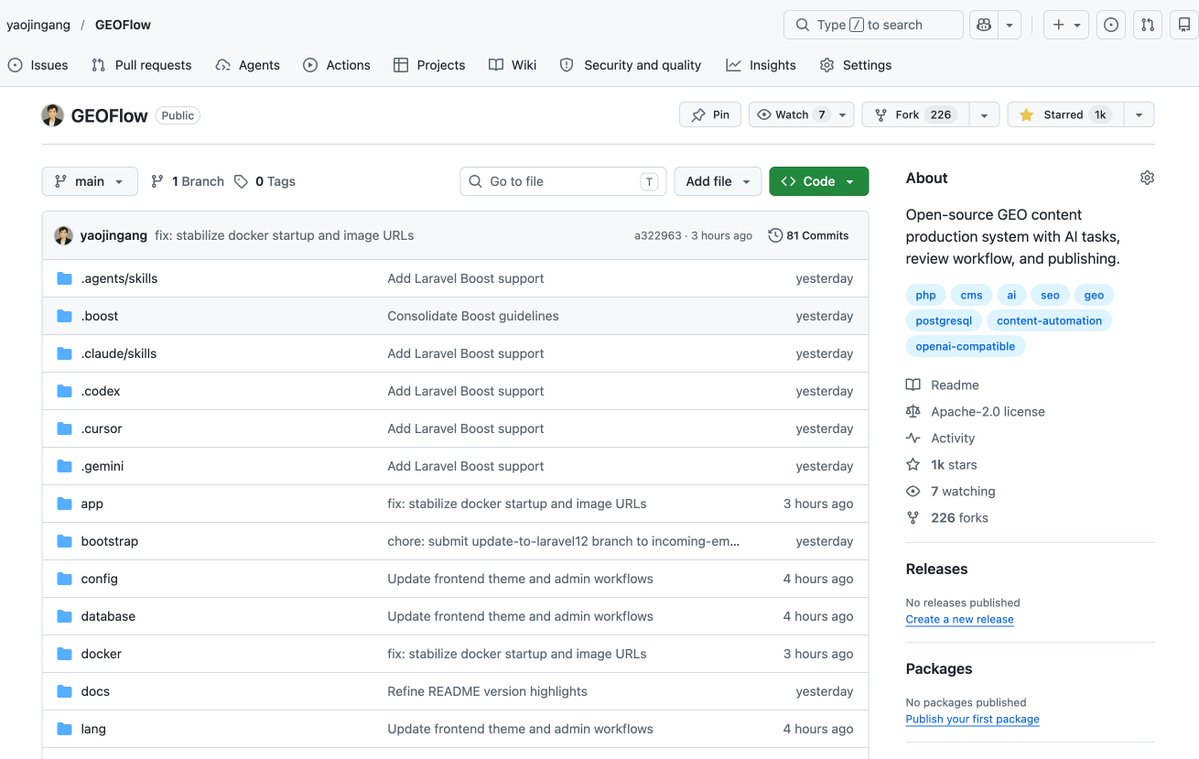Open the lang folder
The width and height of the screenshot is (1199, 759).
(x=93, y=728)
